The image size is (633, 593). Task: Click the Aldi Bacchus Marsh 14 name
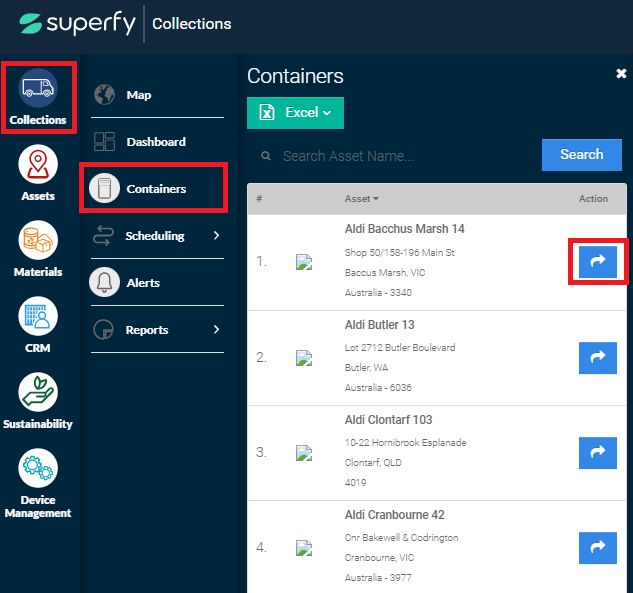405,229
